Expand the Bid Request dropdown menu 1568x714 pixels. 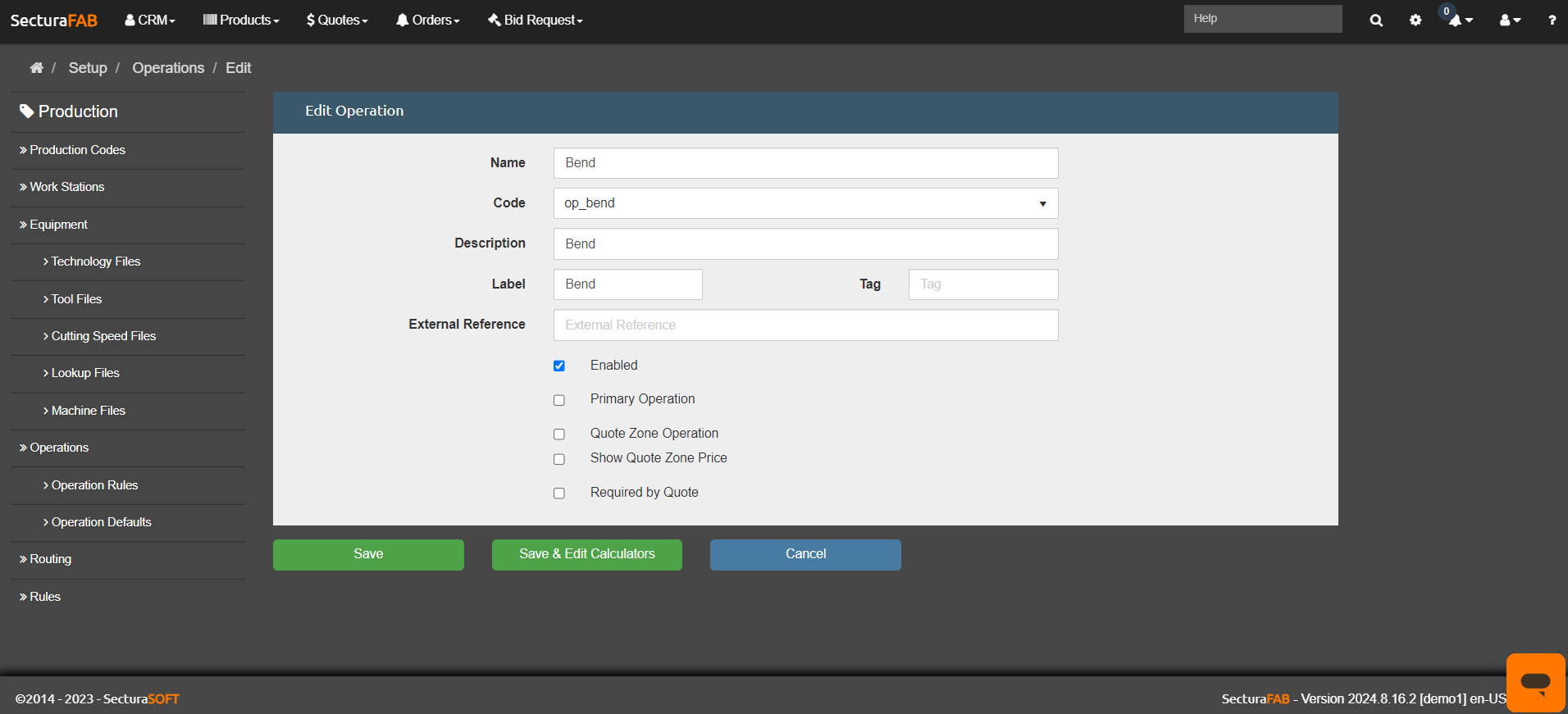point(536,20)
